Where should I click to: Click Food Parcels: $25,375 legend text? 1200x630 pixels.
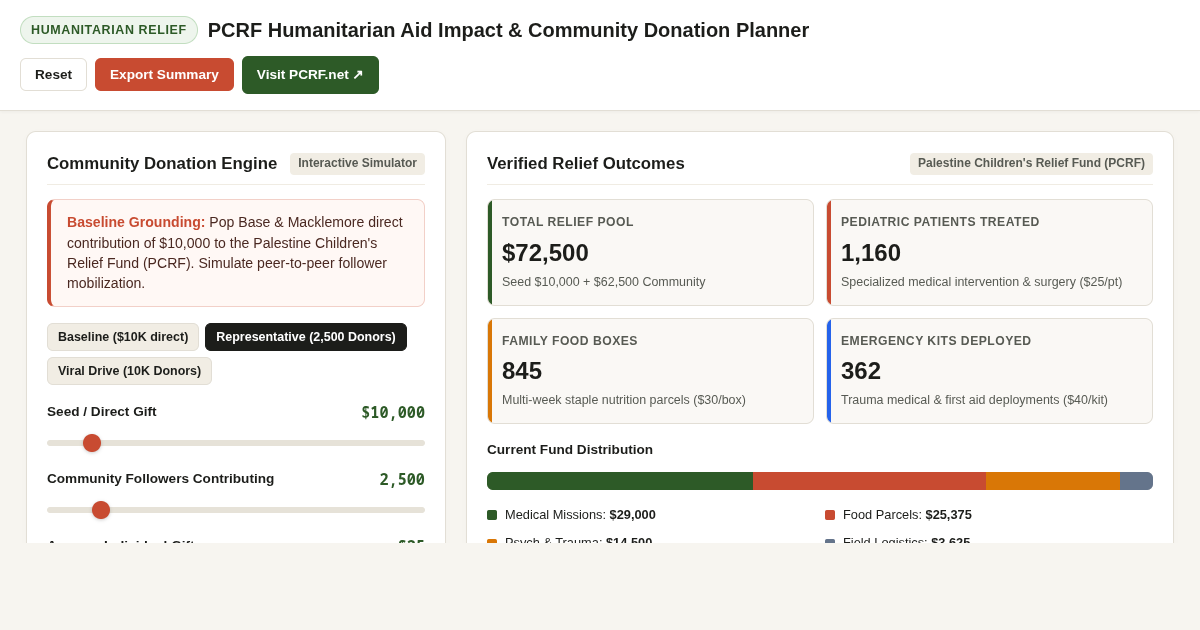(x=907, y=515)
